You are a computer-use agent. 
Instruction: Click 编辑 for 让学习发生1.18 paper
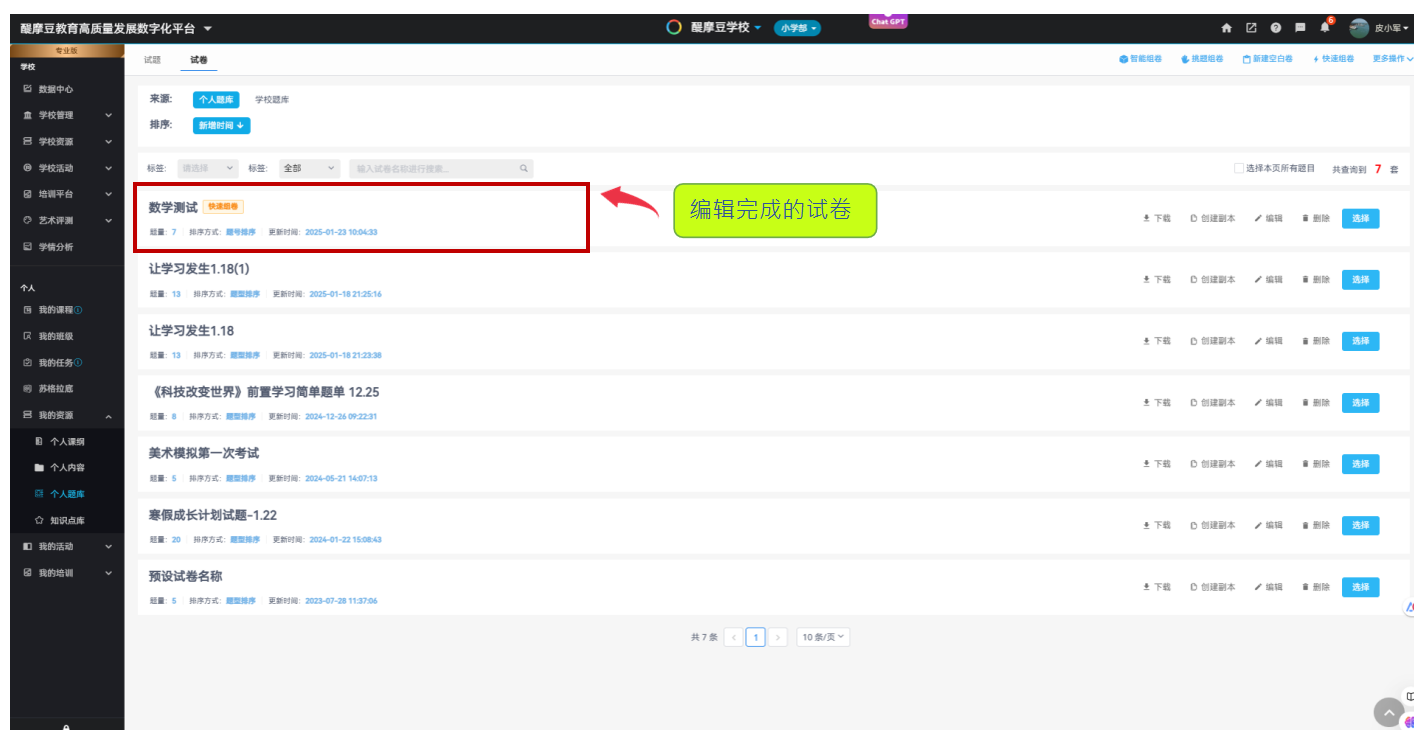click(x=1268, y=341)
